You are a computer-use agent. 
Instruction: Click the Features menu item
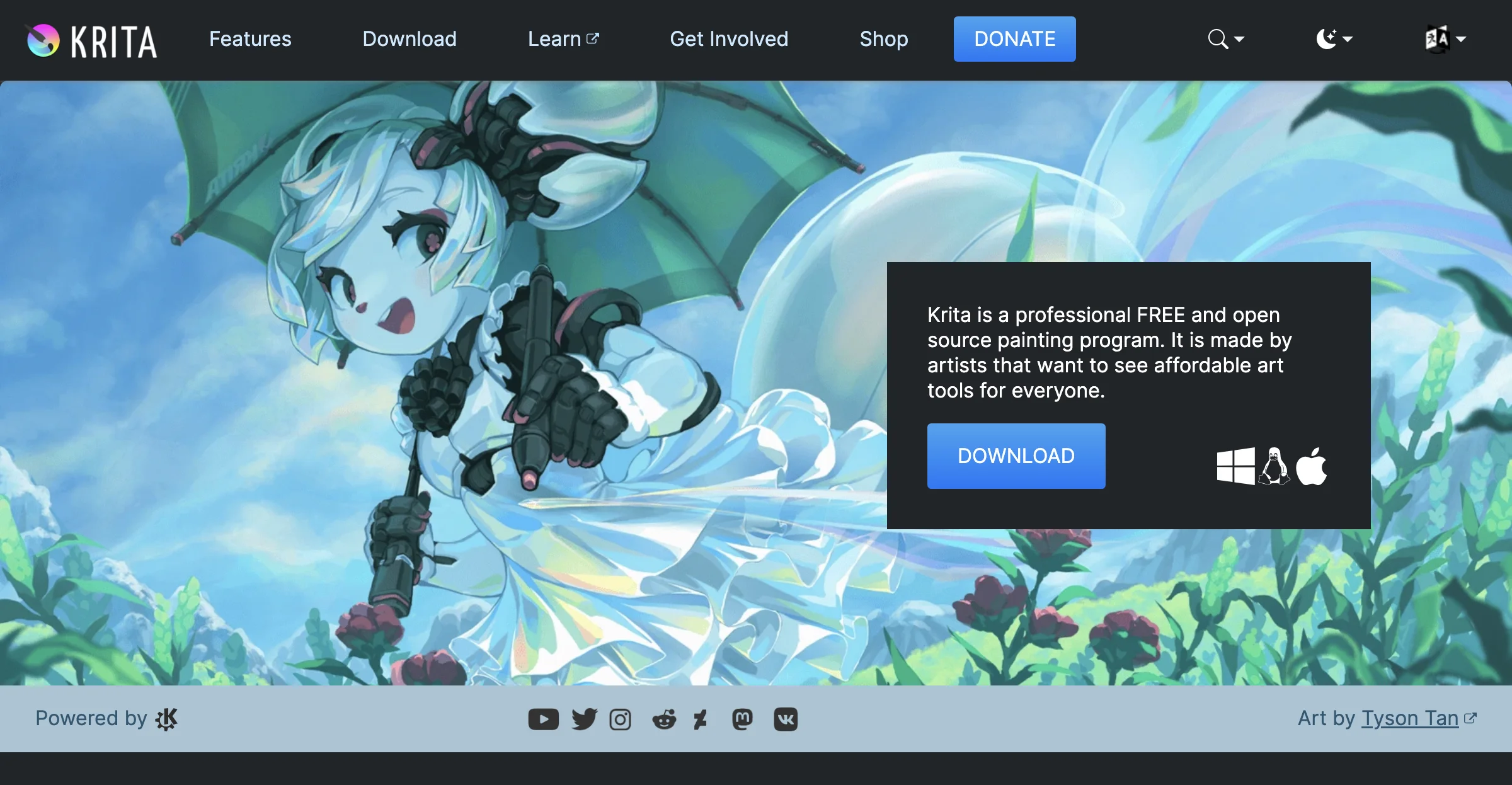coord(250,39)
